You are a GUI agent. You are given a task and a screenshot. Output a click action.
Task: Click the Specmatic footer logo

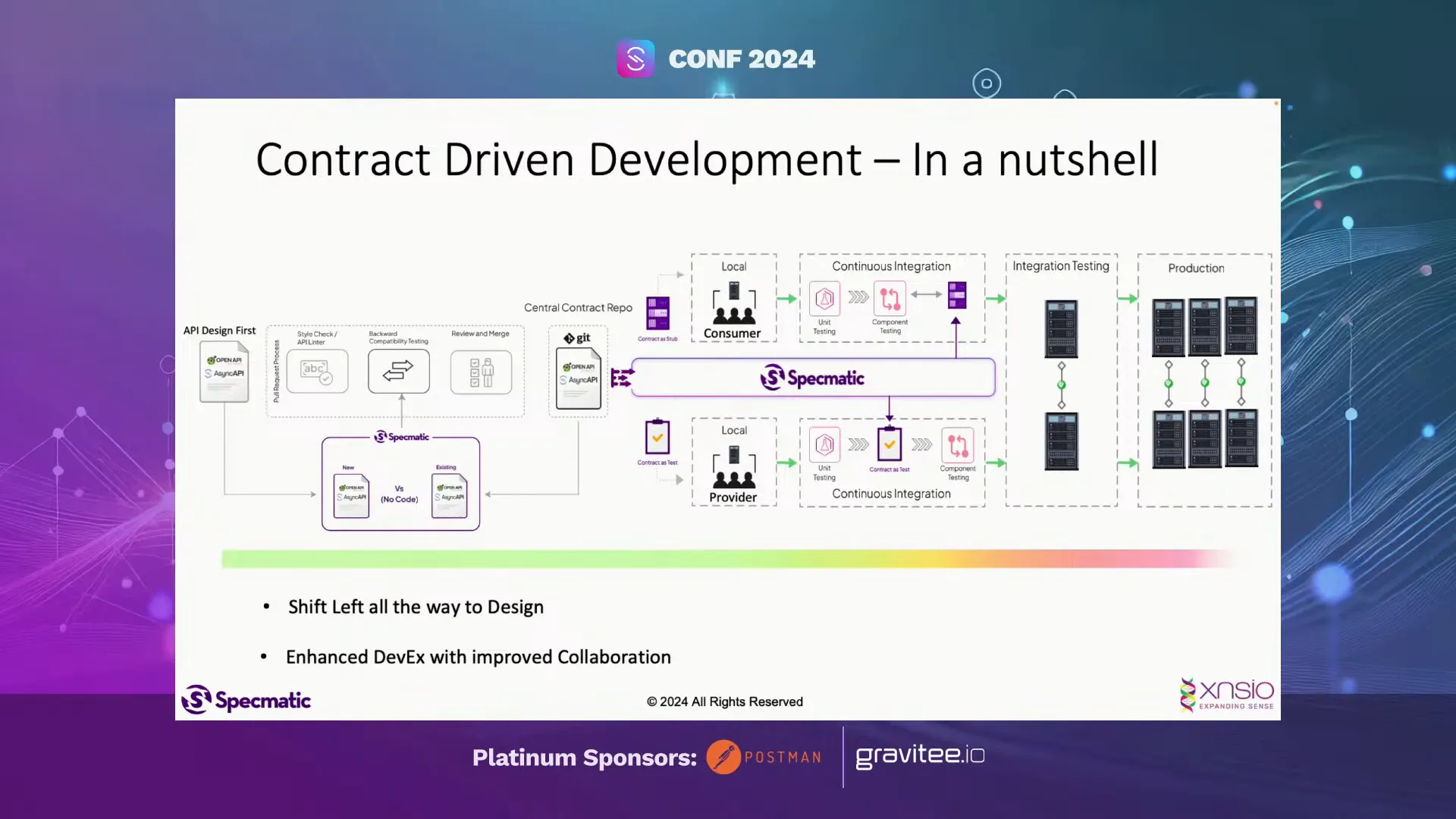point(246,699)
